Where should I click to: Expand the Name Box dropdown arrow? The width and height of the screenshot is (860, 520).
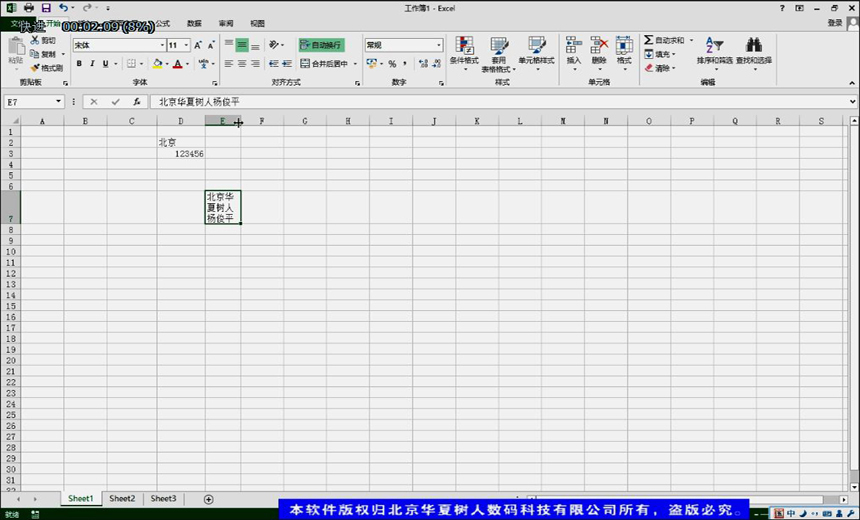click(58, 101)
